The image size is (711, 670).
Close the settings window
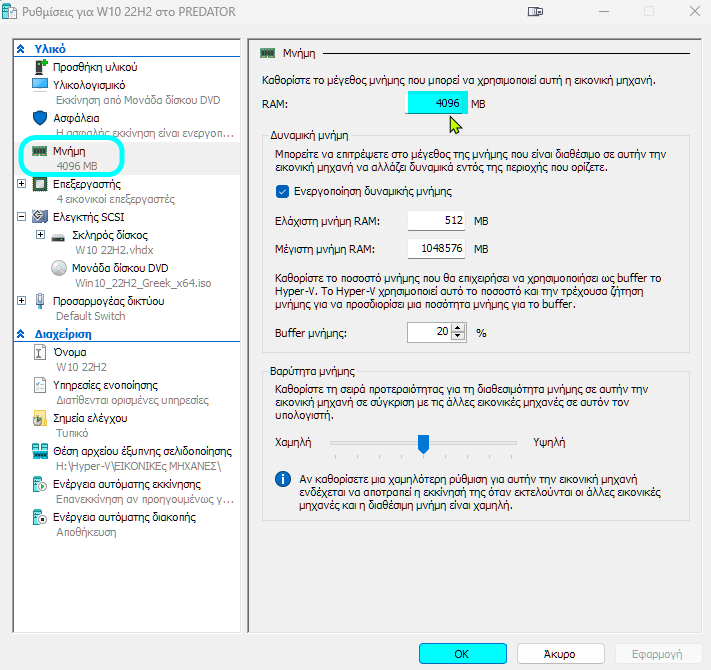[695, 11]
